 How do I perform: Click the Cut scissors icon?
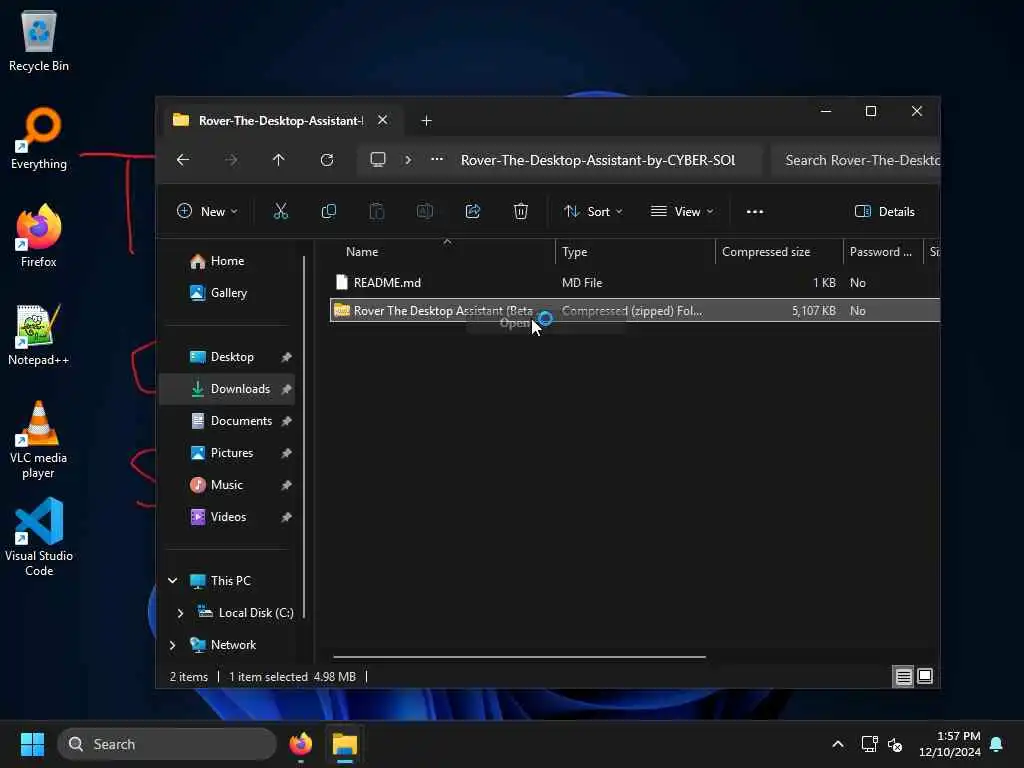tap(280, 211)
